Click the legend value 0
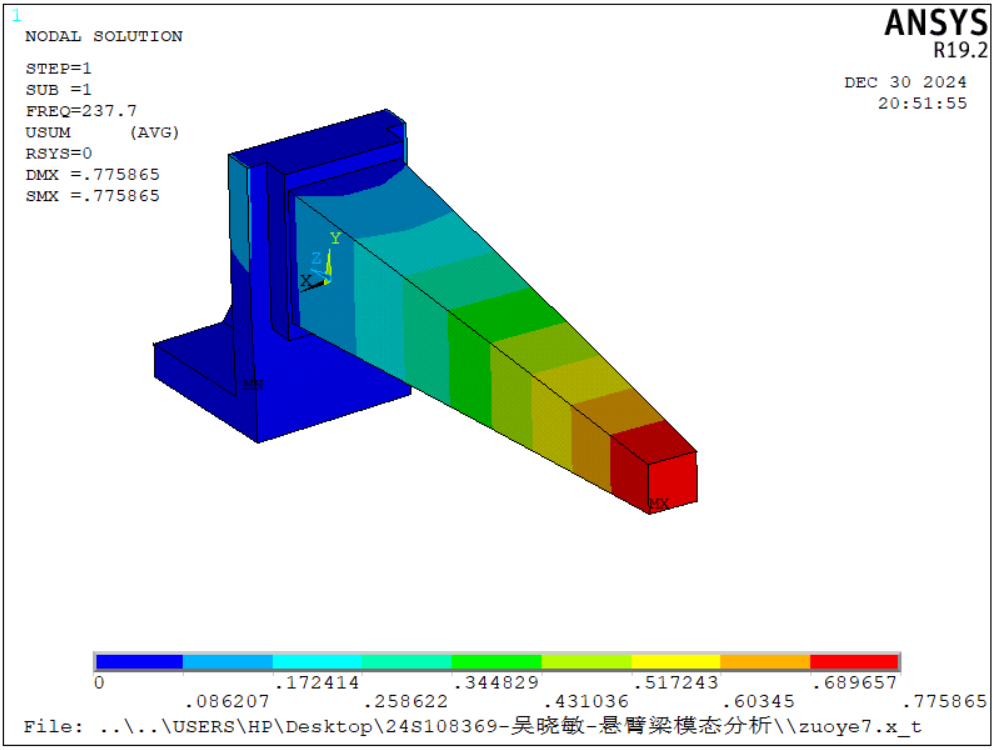This screenshot has width=996, height=750. 99,683
